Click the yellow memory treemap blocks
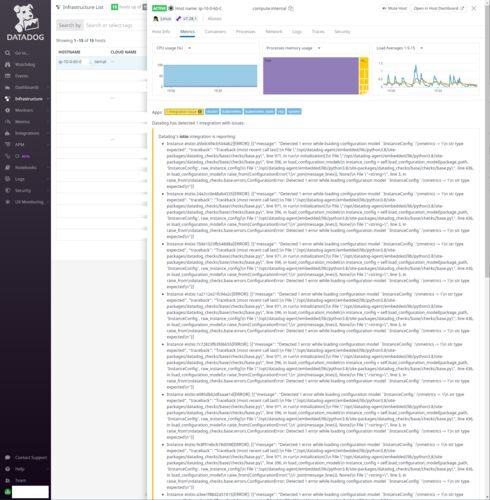Viewport: 490px width, 500px height. pyautogui.click(x=364, y=76)
